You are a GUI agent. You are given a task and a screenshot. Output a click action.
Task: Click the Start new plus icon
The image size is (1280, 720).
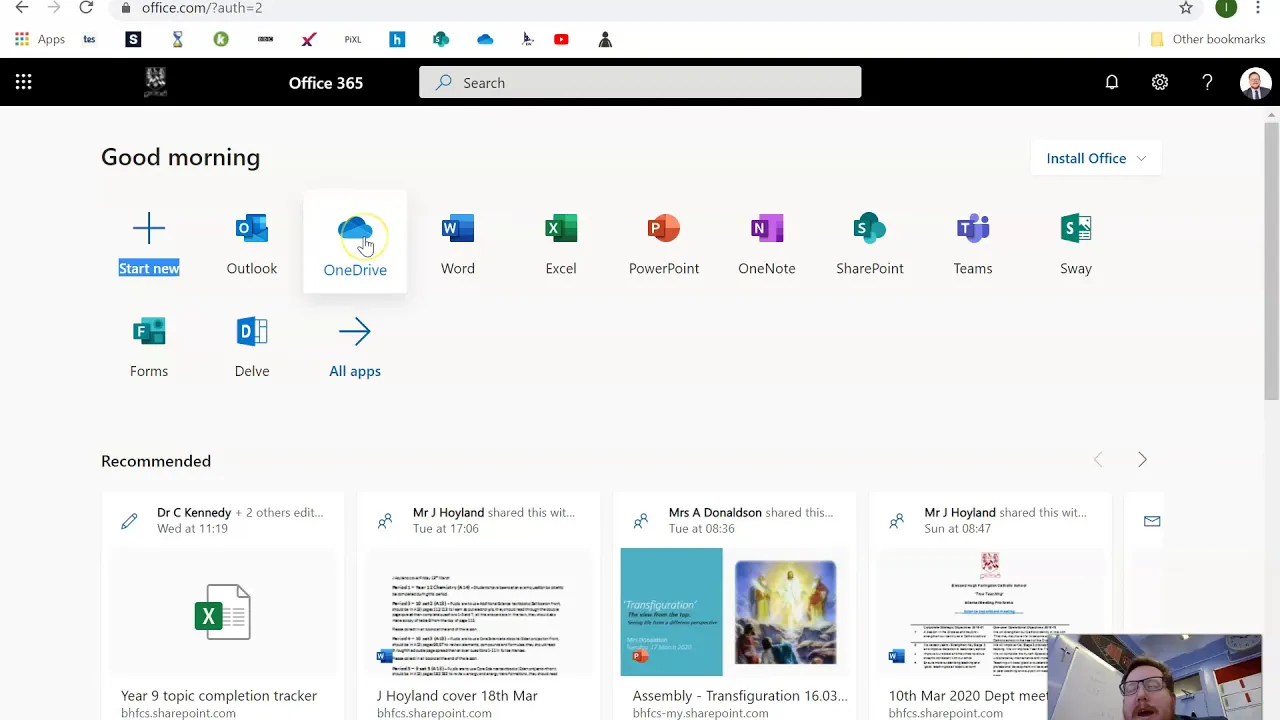click(x=149, y=229)
